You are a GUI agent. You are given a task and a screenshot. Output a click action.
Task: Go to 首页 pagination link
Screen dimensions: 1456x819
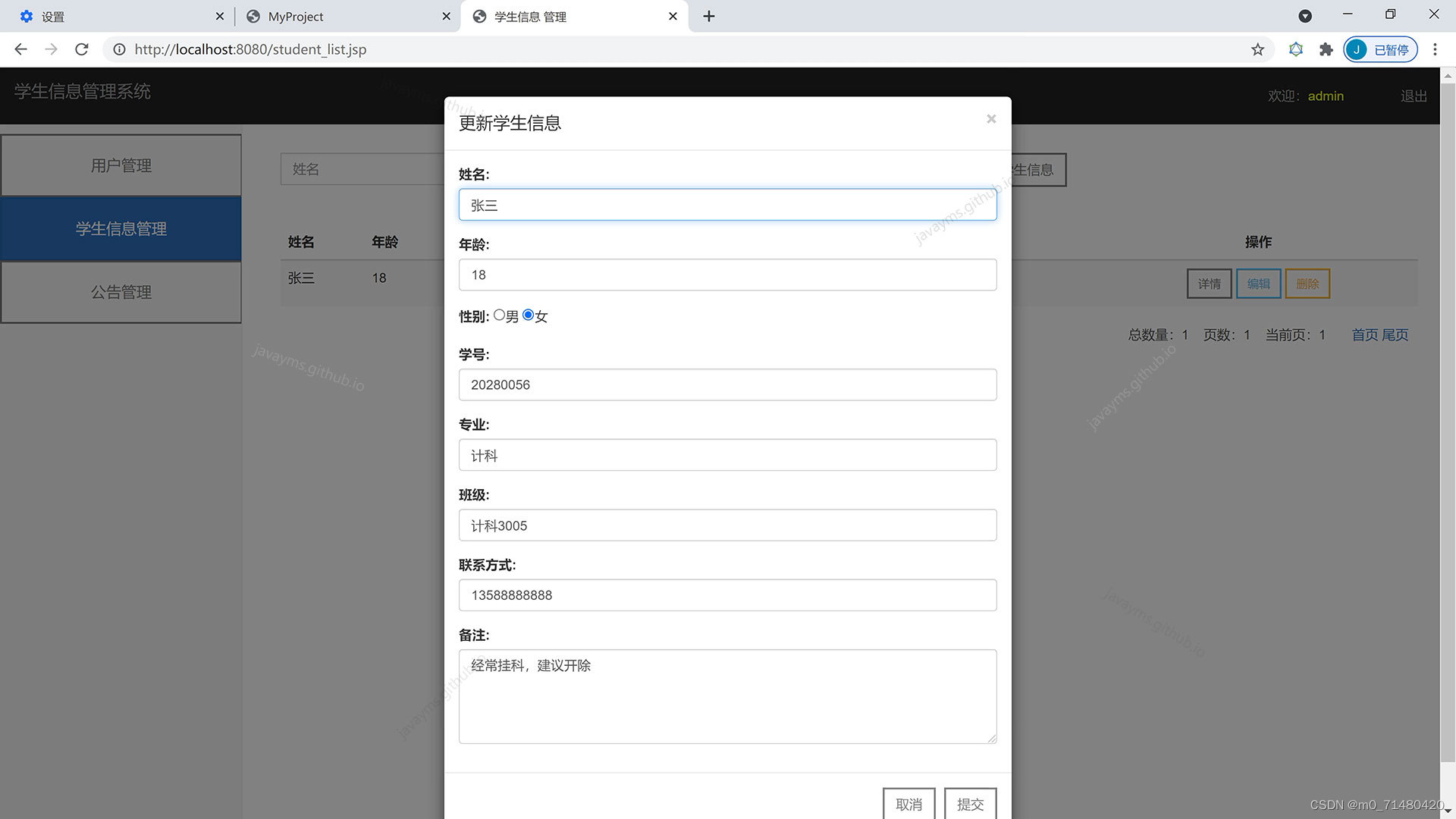[x=1365, y=335]
